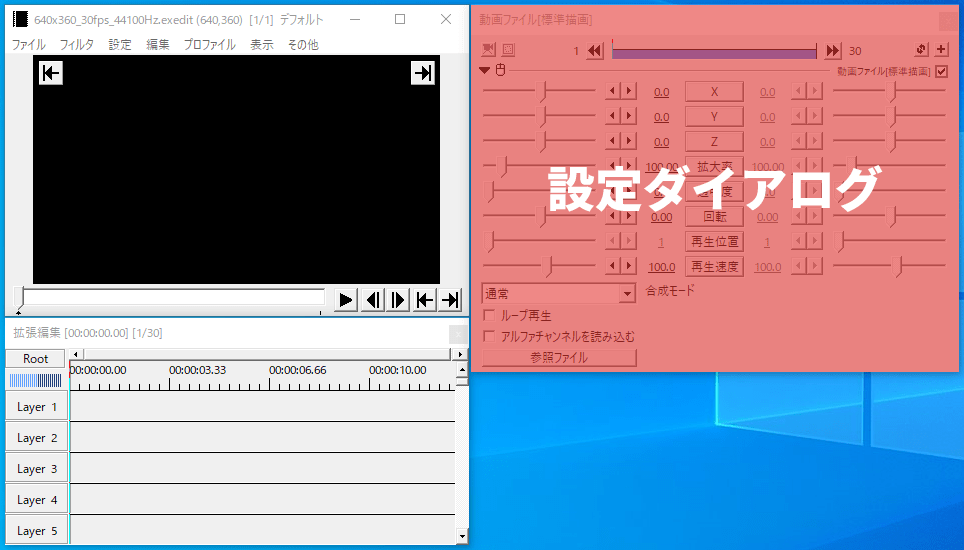Click the mouse icon beside collapse triangle
Screen dimensions: 964x550
tap(500, 70)
